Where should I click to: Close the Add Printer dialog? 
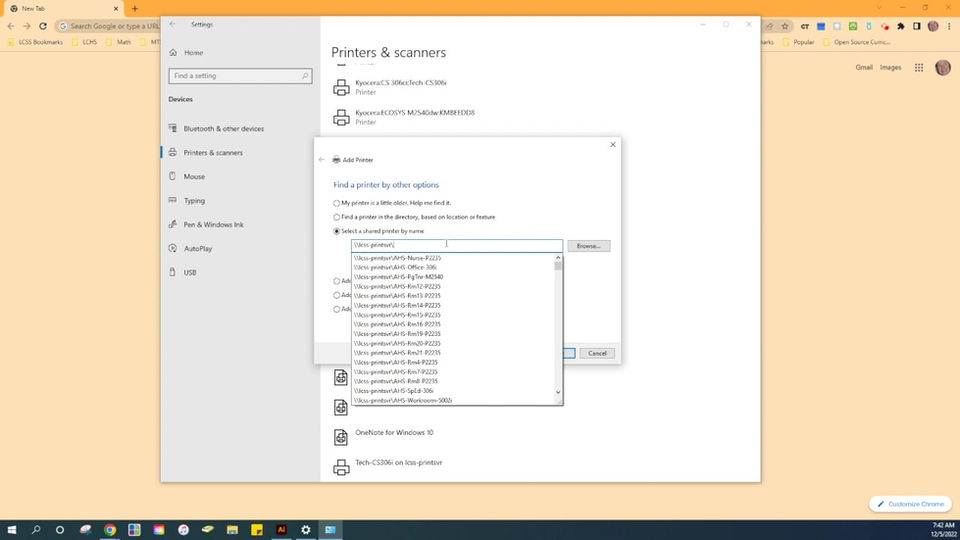tap(613, 144)
